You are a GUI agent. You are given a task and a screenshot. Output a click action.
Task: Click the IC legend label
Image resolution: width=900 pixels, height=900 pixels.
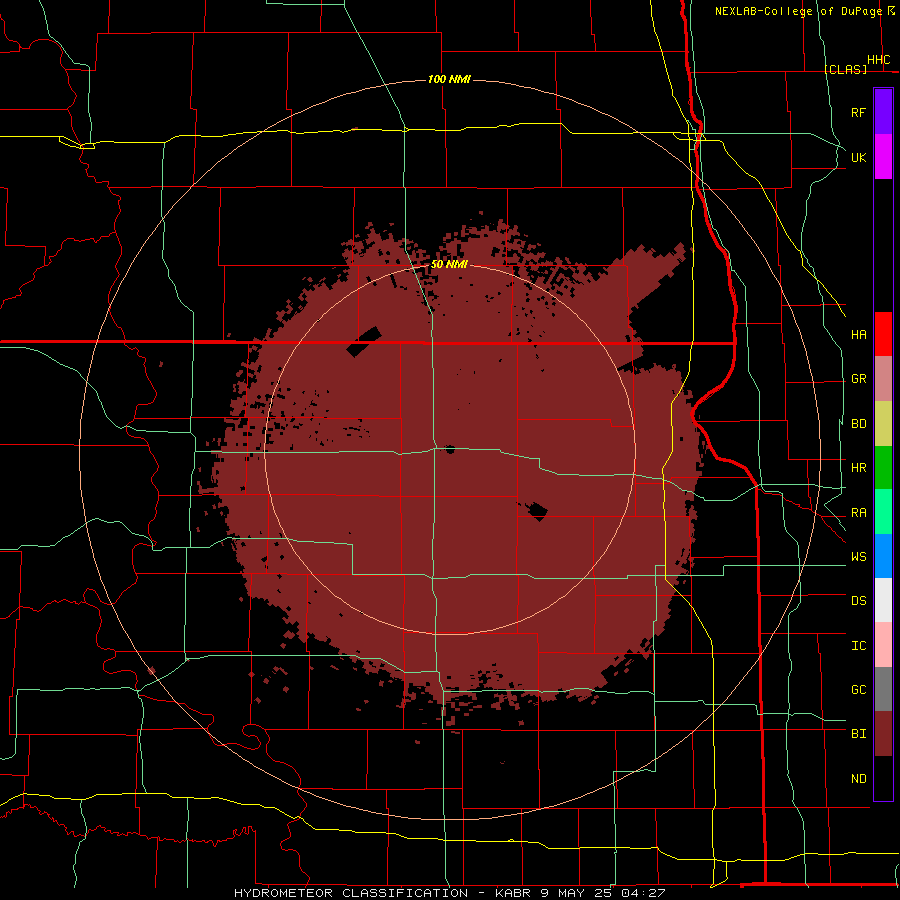point(858,646)
